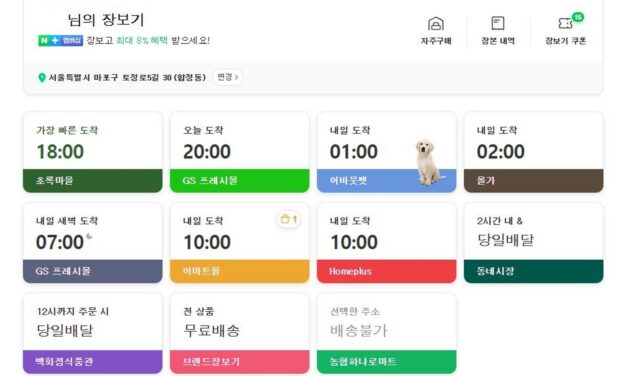Open the 백화점식품관 당일배달 card
627x376 pixels.
93,333
